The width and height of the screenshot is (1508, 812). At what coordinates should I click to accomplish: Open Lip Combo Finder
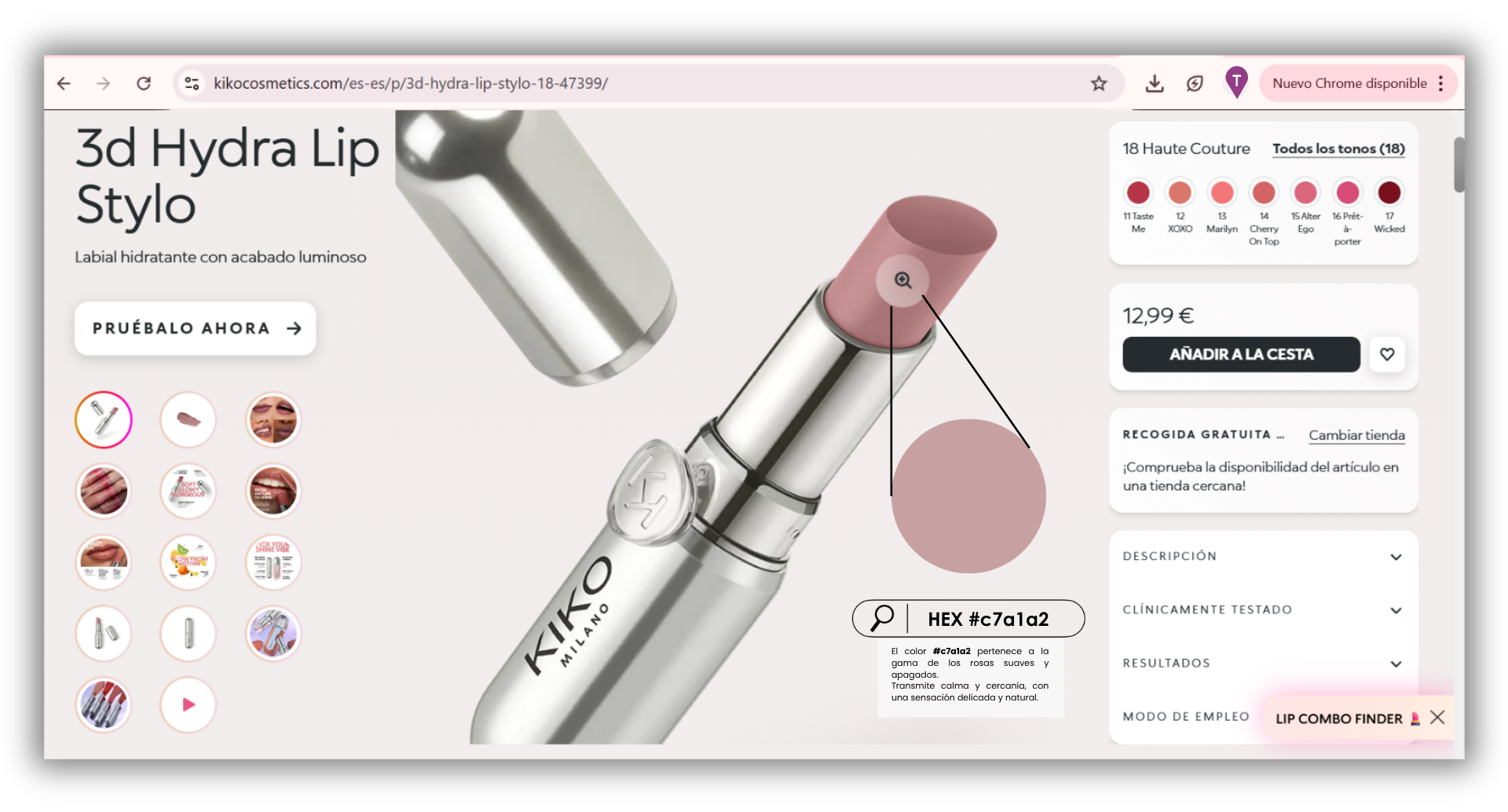[1347, 718]
